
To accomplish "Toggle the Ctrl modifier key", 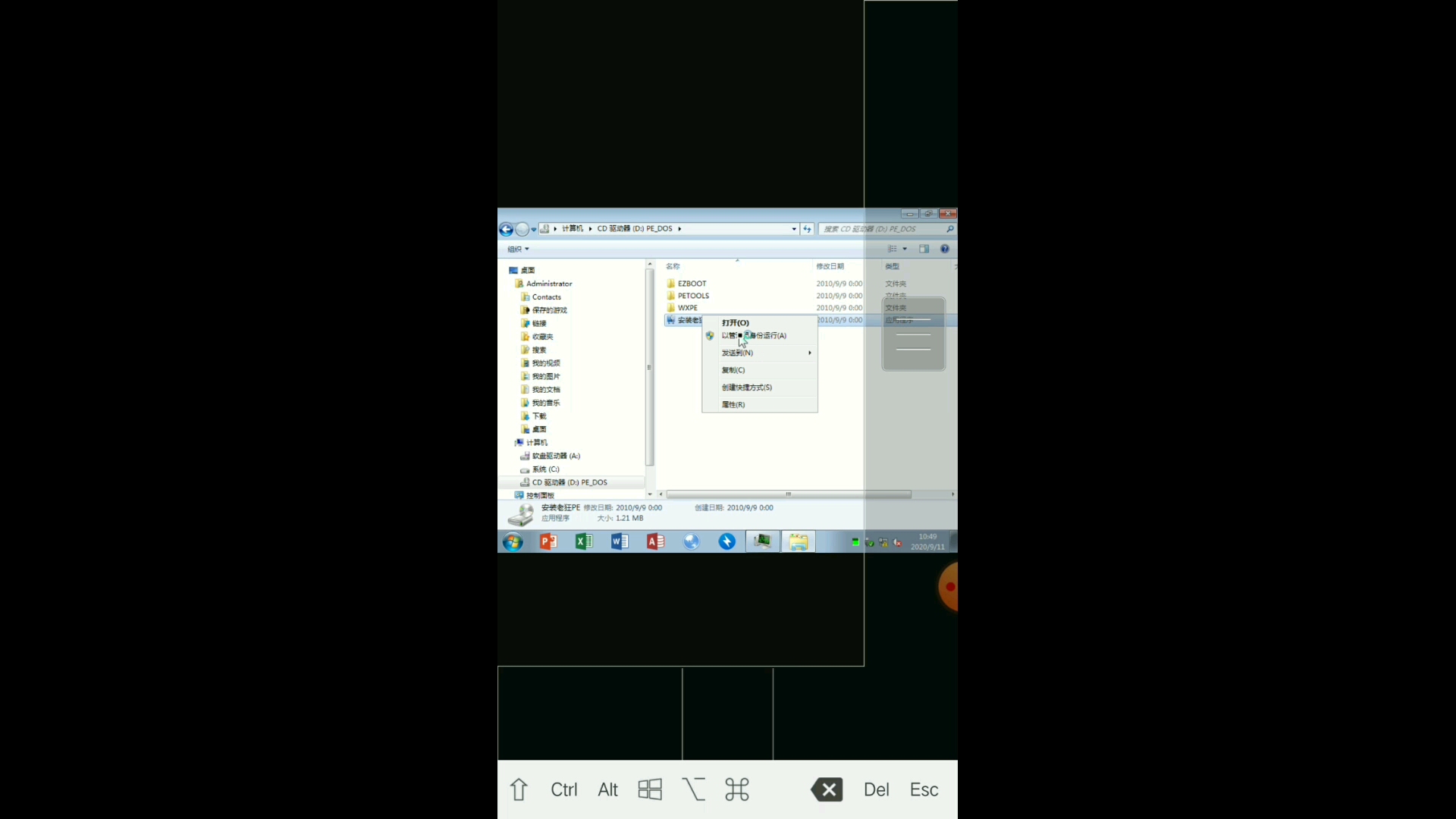I will point(563,789).
